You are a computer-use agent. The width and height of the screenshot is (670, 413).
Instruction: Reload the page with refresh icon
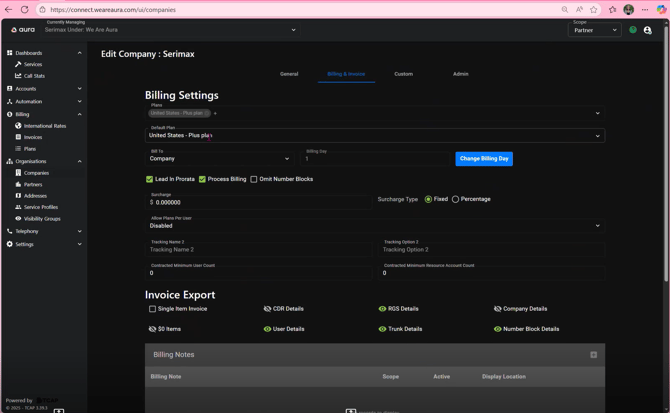(25, 9)
